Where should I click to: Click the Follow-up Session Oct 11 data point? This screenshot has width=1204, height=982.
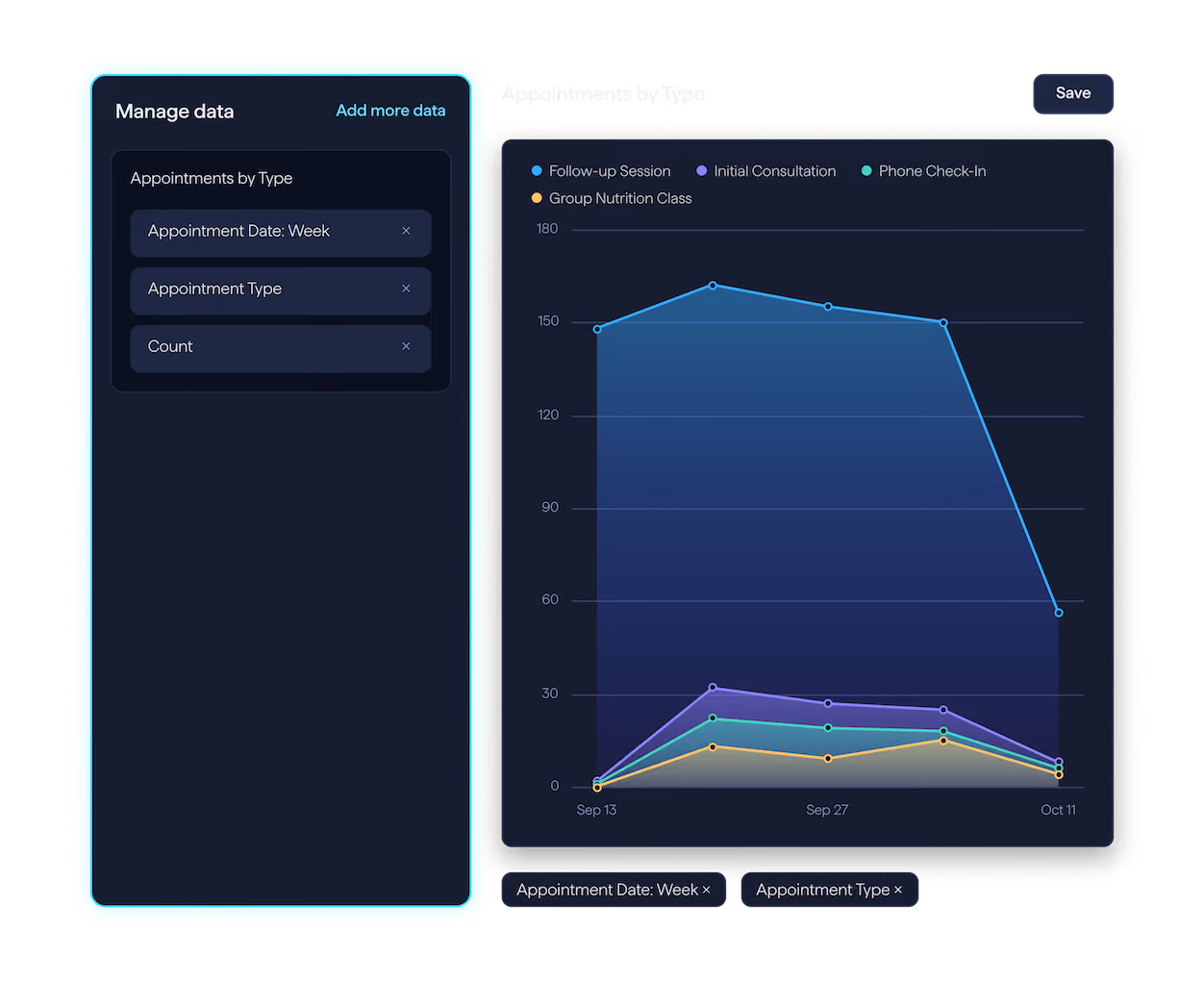tap(1059, 613)
